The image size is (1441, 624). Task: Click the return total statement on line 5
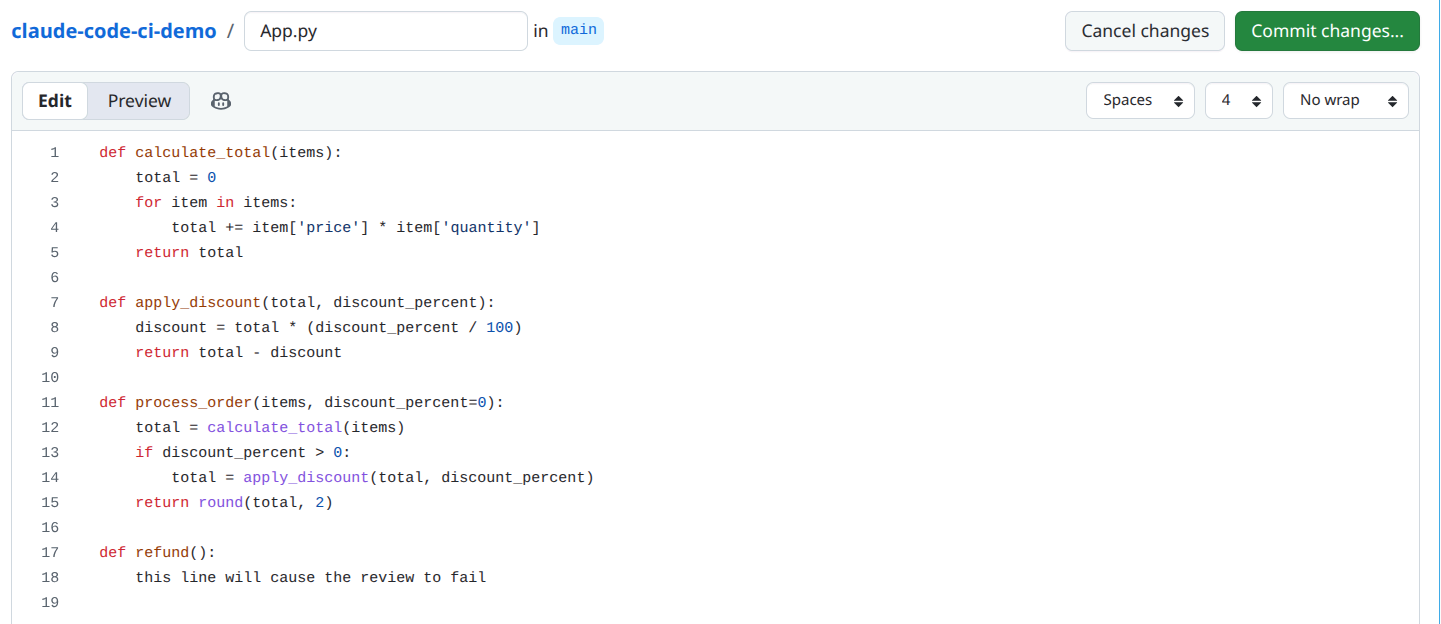pos(188,252)
